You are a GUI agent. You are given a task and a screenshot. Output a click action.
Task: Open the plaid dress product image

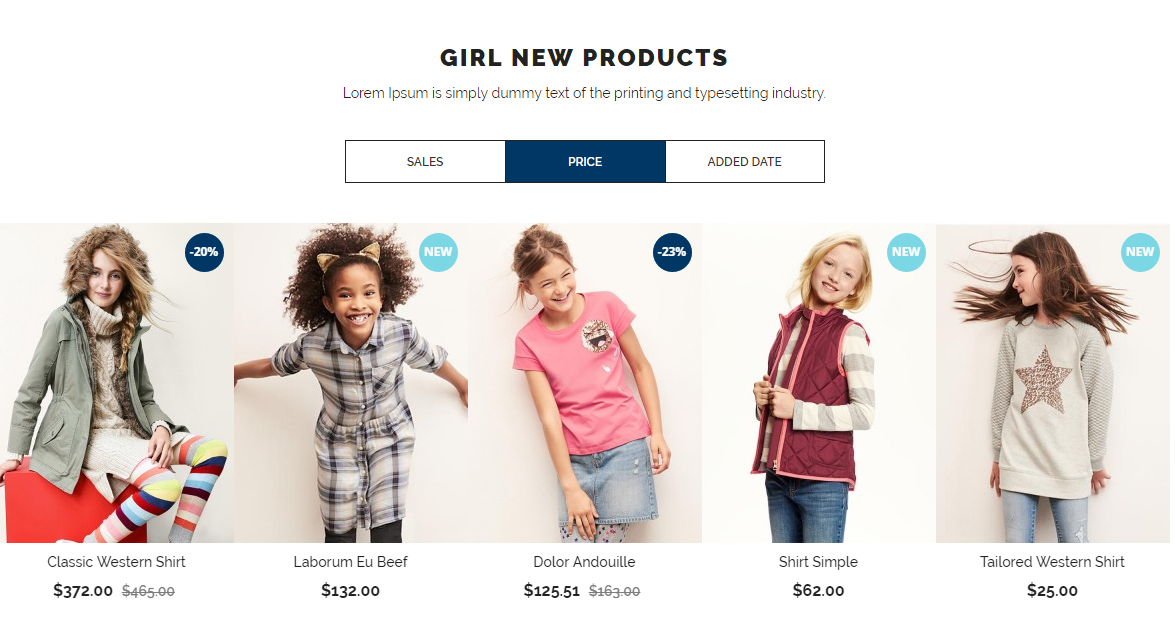click(351, 383)
